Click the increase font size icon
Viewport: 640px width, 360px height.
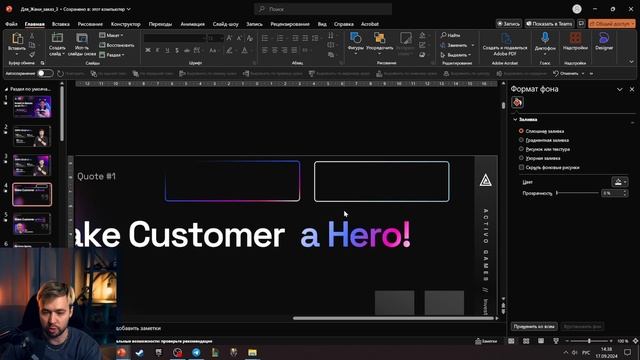tap(229, 38)
